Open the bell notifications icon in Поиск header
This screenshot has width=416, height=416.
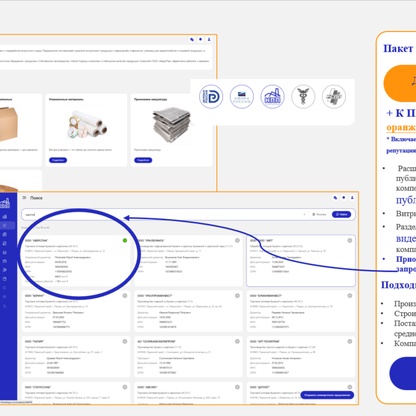tap(344, 198)
